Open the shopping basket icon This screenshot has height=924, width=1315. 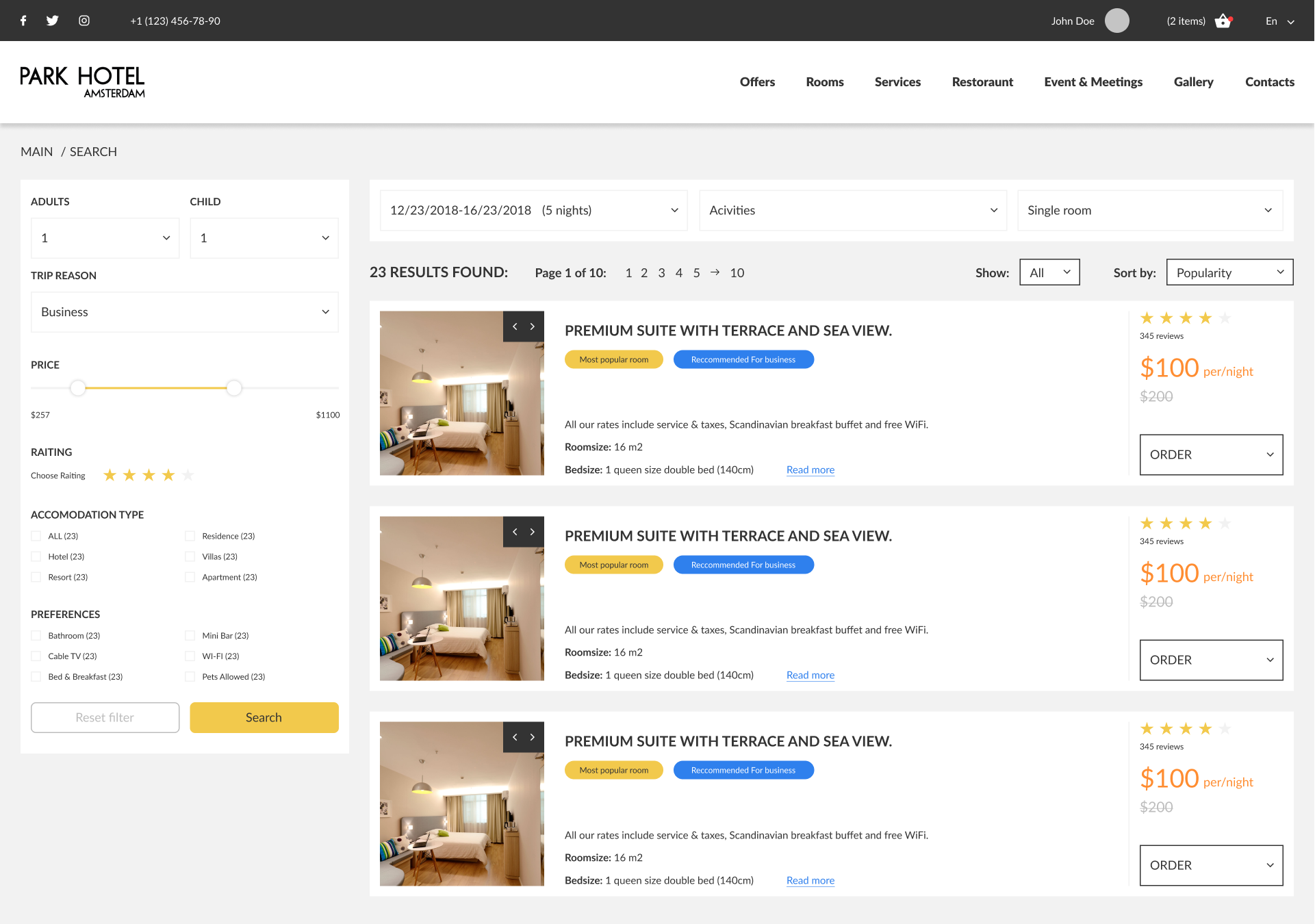click(1223, 21)
